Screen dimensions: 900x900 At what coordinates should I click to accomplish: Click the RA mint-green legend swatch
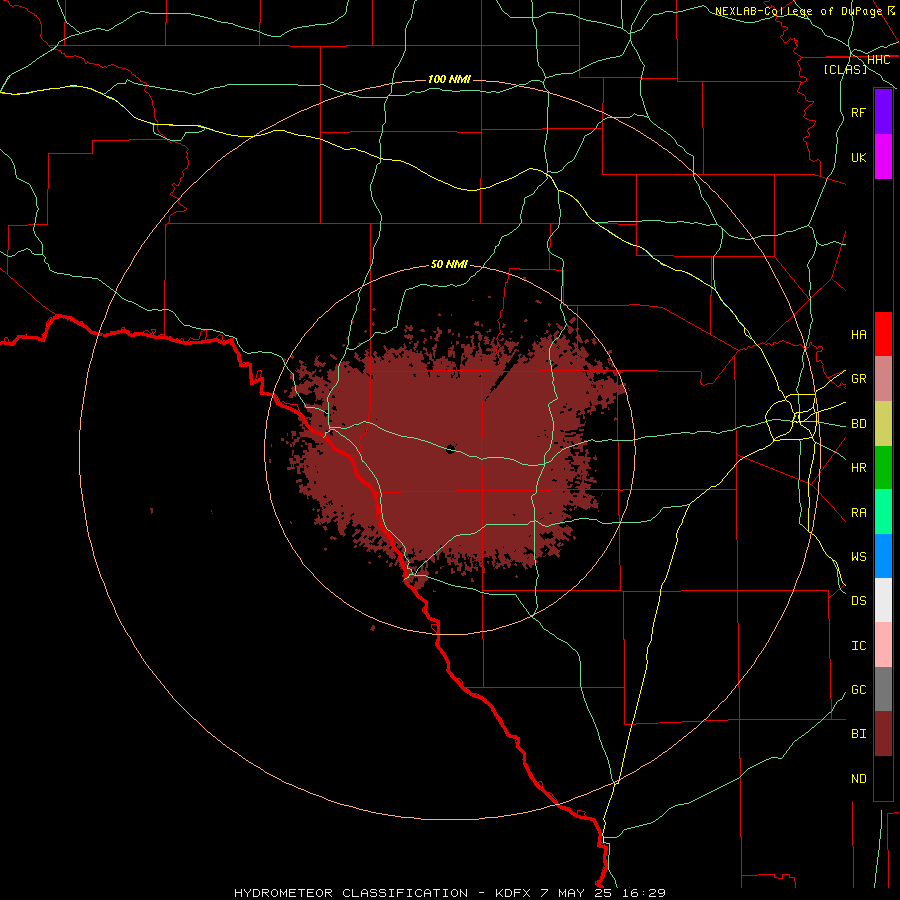(x=883, y=512)
